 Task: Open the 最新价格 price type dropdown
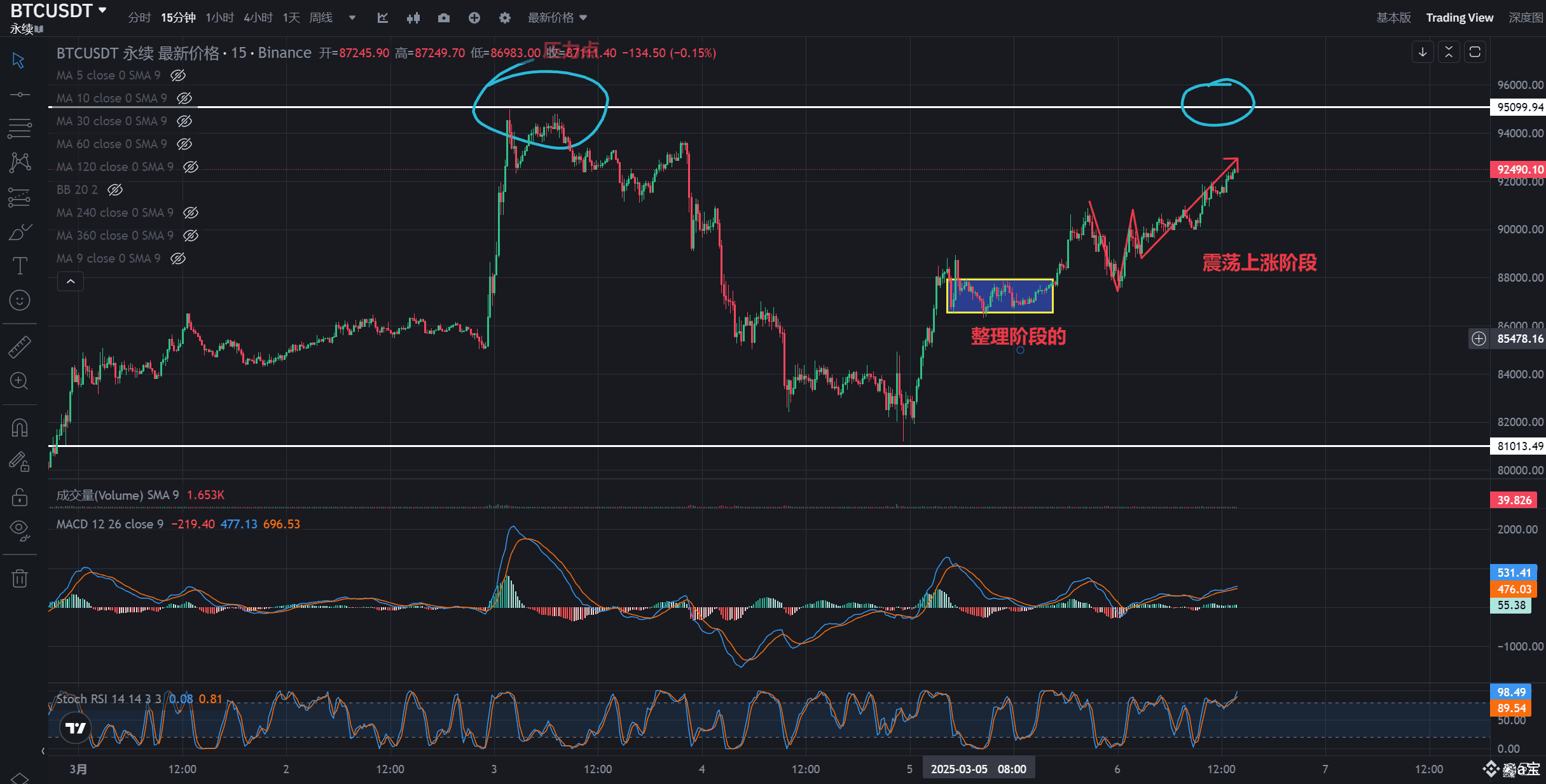click(x=557, y=18)
